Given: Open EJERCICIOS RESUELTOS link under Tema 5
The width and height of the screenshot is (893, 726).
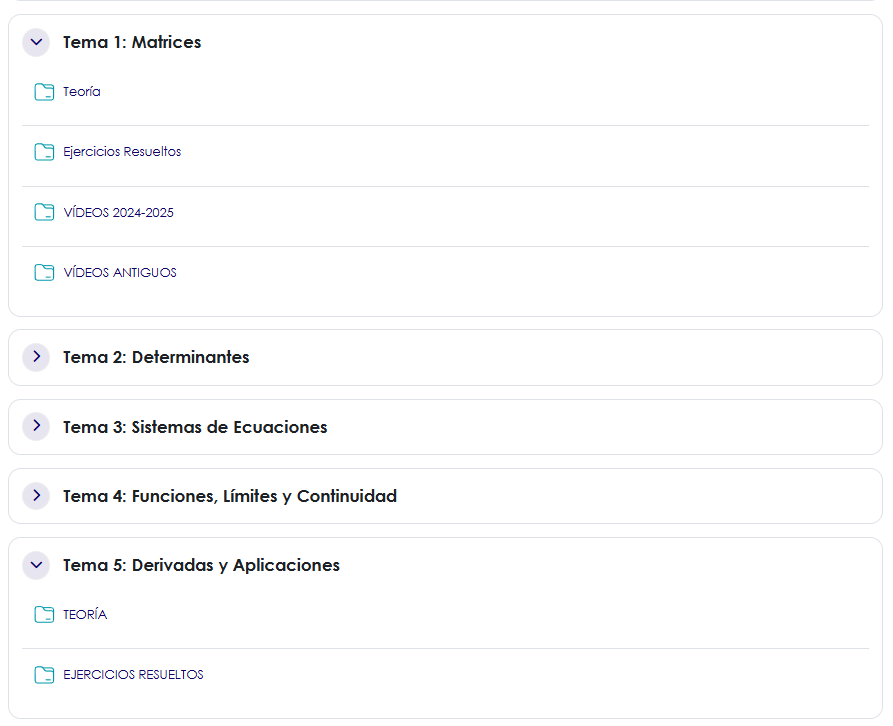Looking at the screenshot, I should [133, 675].
